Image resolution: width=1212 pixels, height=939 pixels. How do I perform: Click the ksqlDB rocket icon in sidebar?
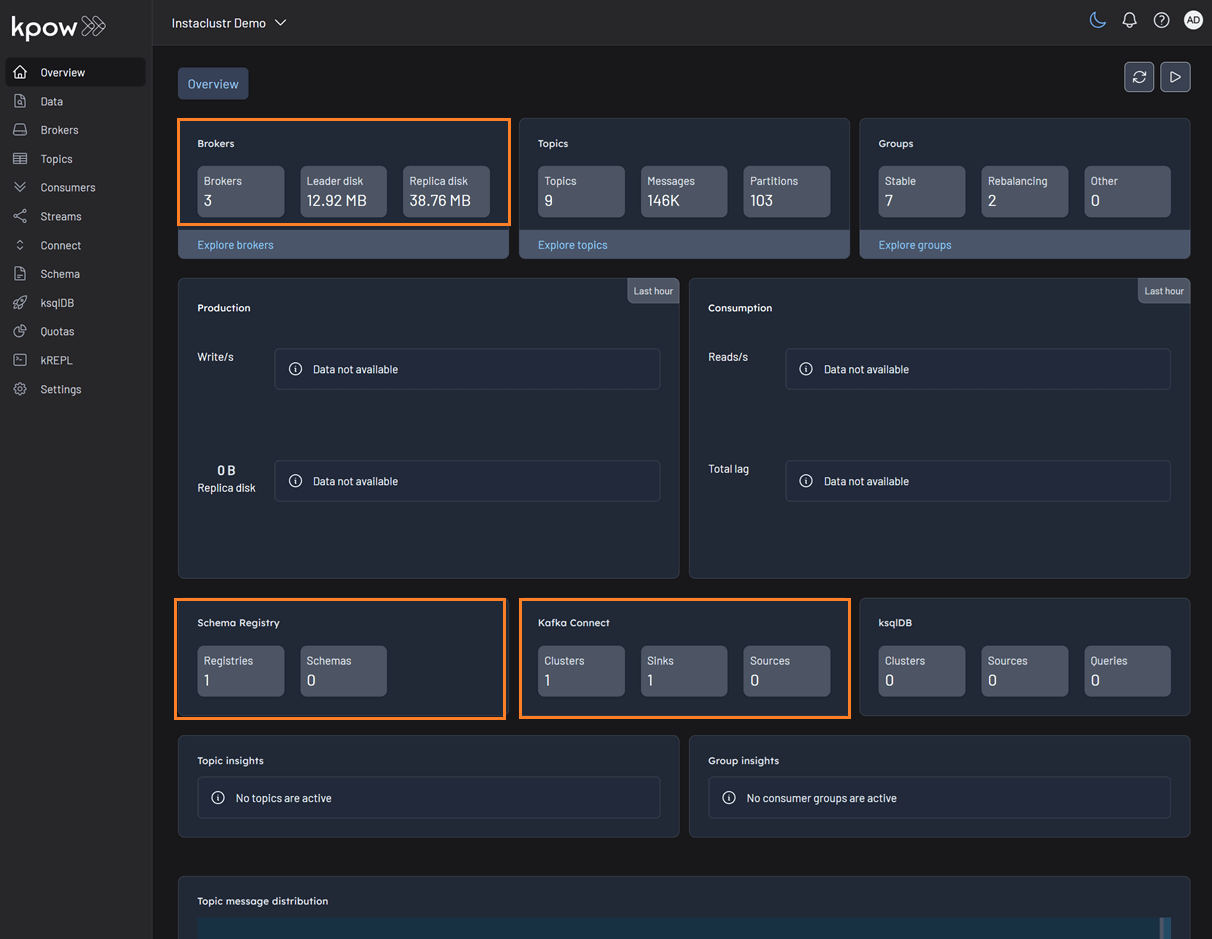[20, 303]
